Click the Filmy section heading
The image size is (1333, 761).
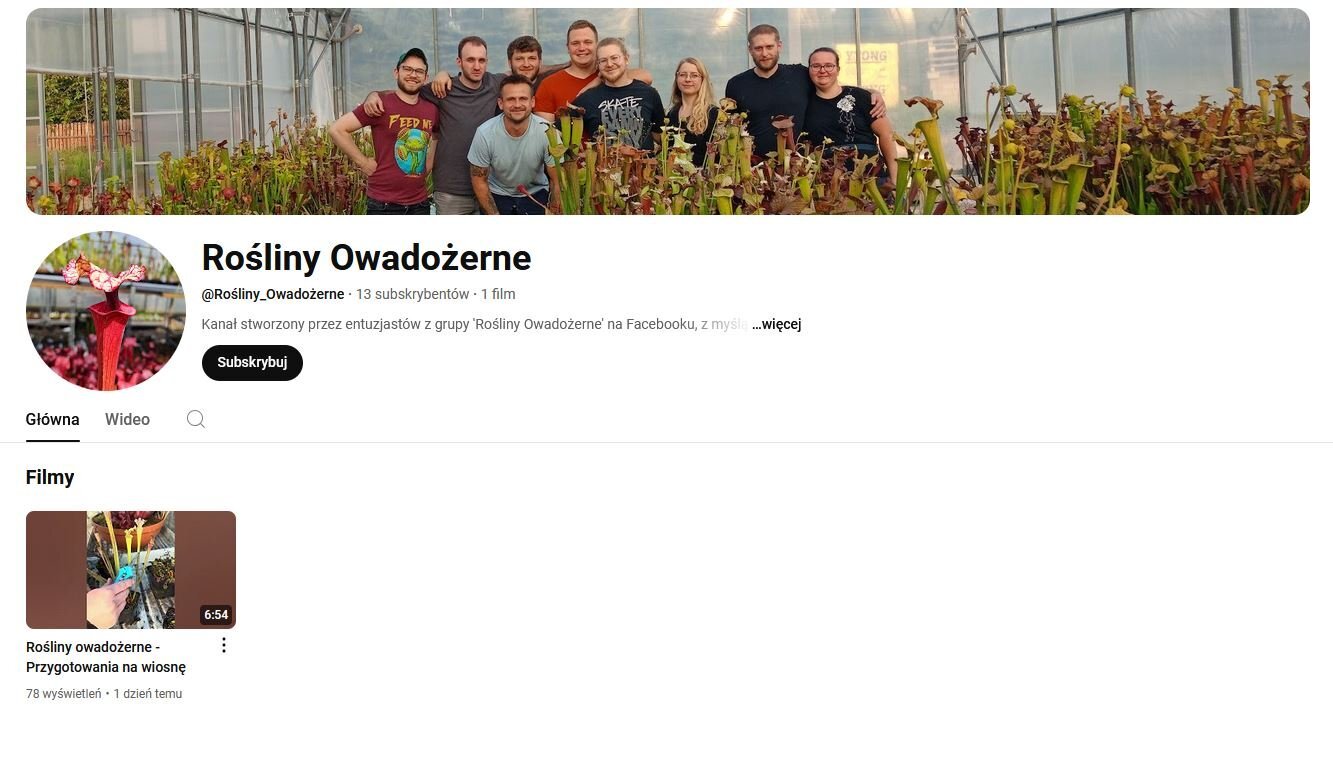(50, 477)
